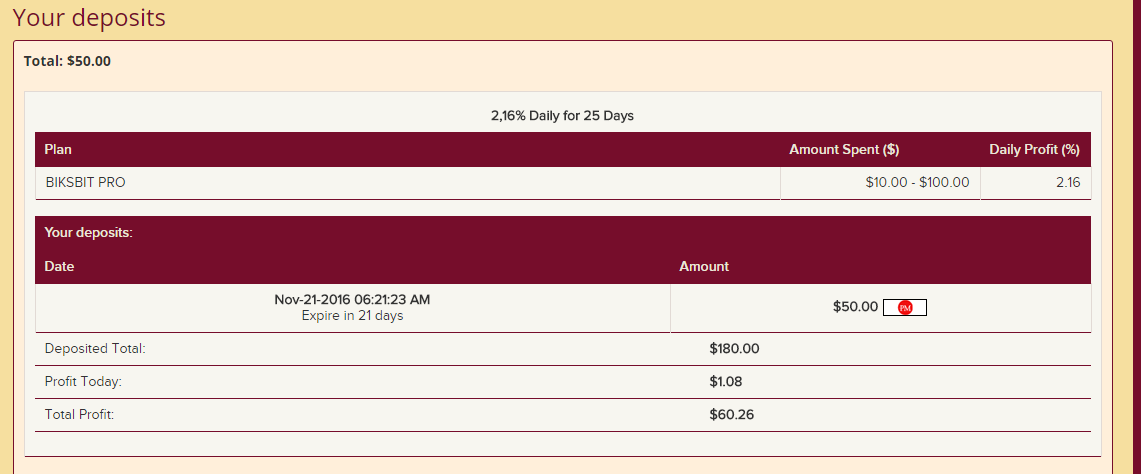This screenshot has height=474, width=1141.
Task: Click the "2,16% Daily for 25 Days" title
Action: pos(562,116)
